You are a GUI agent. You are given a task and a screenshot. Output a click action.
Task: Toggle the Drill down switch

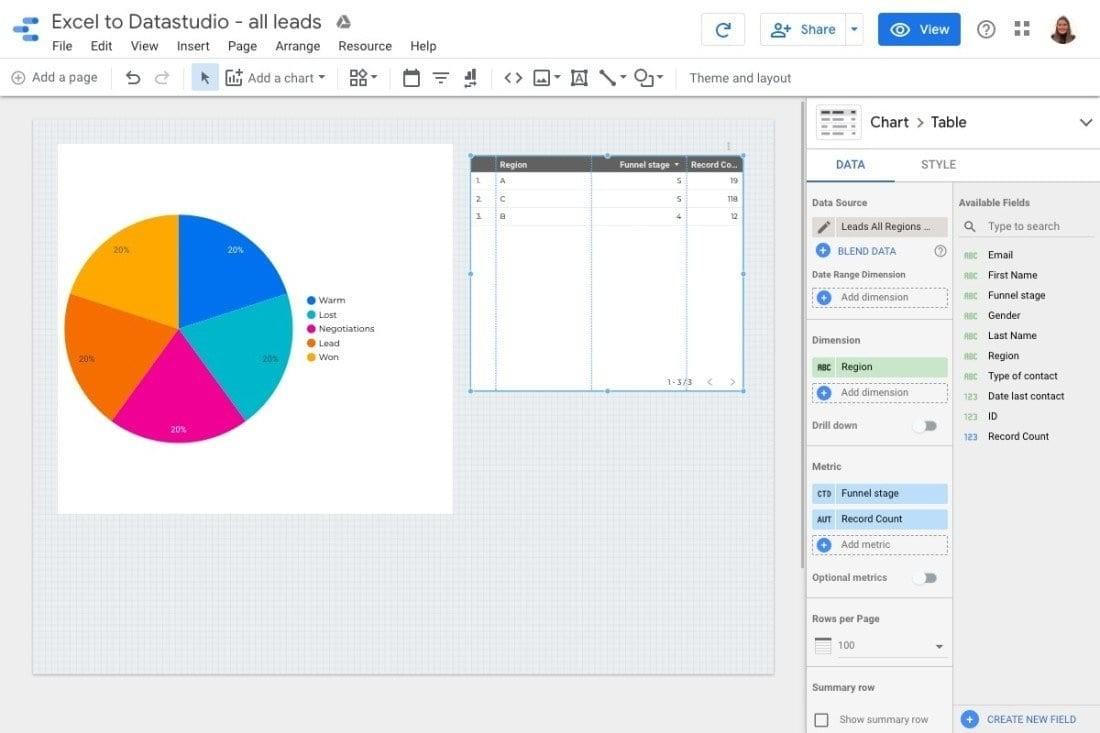point(926,425)
